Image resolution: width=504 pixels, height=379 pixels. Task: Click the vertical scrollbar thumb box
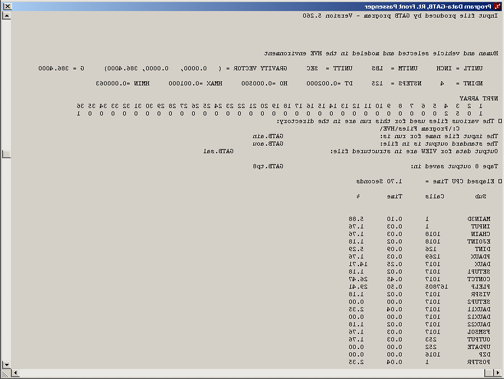click(x=7, y=154)
